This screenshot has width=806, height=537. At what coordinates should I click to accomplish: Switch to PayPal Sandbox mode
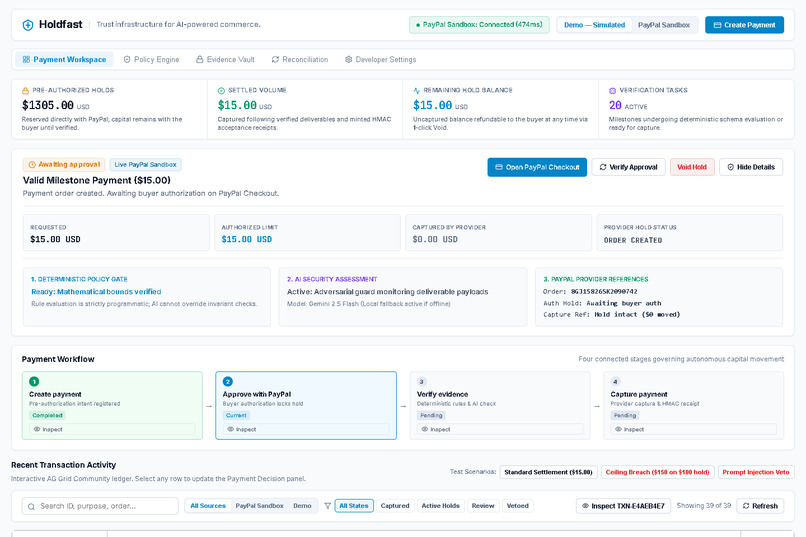click(664, 25)
